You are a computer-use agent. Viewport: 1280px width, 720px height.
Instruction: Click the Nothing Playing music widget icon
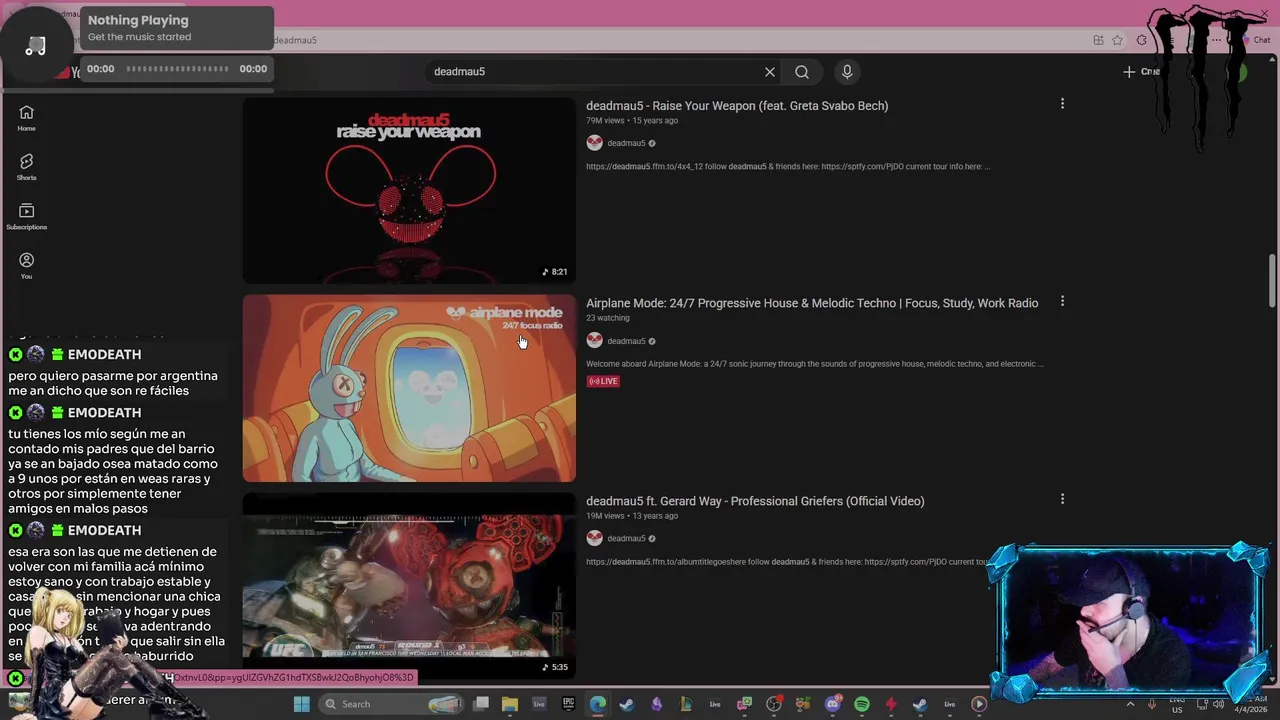(36, 45)
